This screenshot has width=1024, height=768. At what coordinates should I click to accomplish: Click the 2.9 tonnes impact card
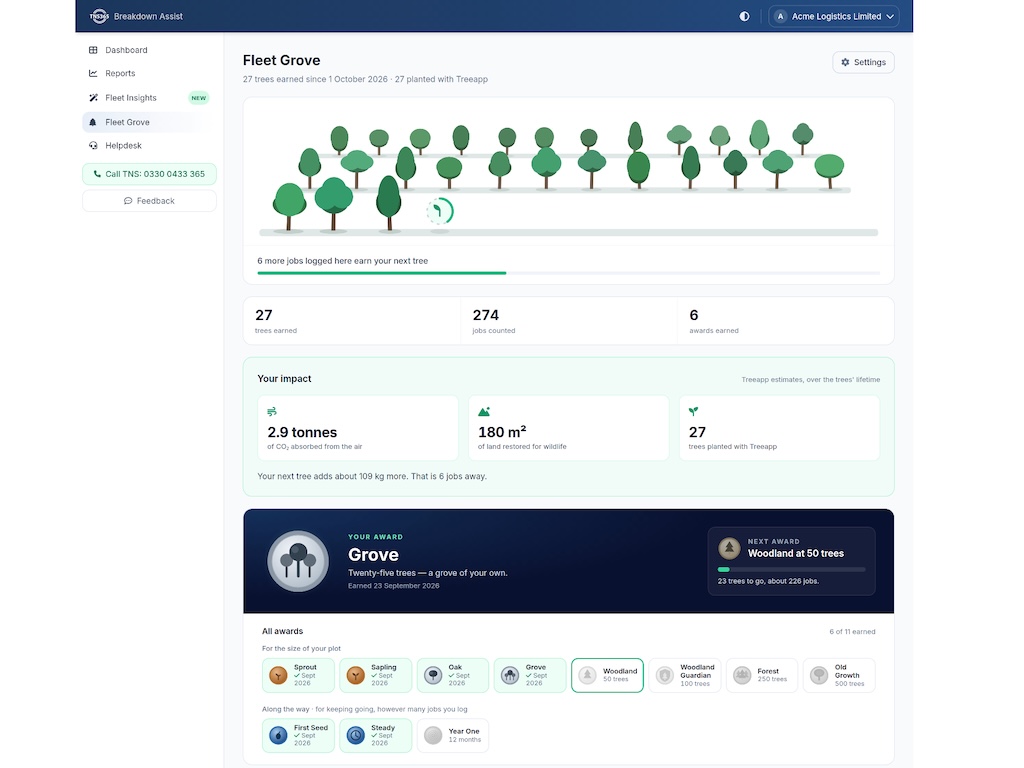point(358,428)
